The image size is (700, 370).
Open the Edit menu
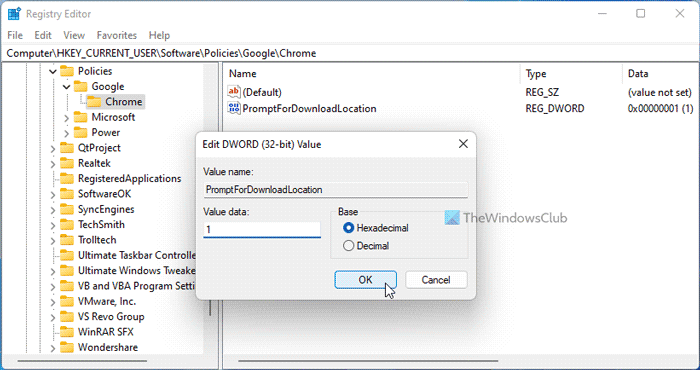click(x=43, y=35)
